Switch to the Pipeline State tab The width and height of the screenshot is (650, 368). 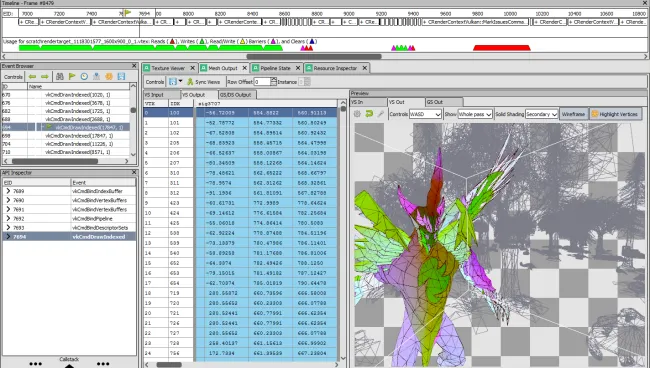point(276,68)
